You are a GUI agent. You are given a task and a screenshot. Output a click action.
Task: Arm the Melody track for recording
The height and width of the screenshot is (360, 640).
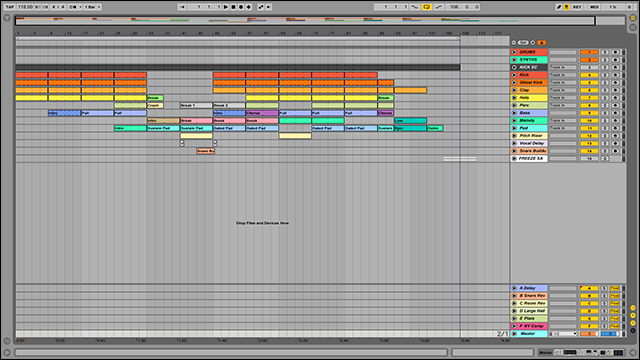(615, 120)
